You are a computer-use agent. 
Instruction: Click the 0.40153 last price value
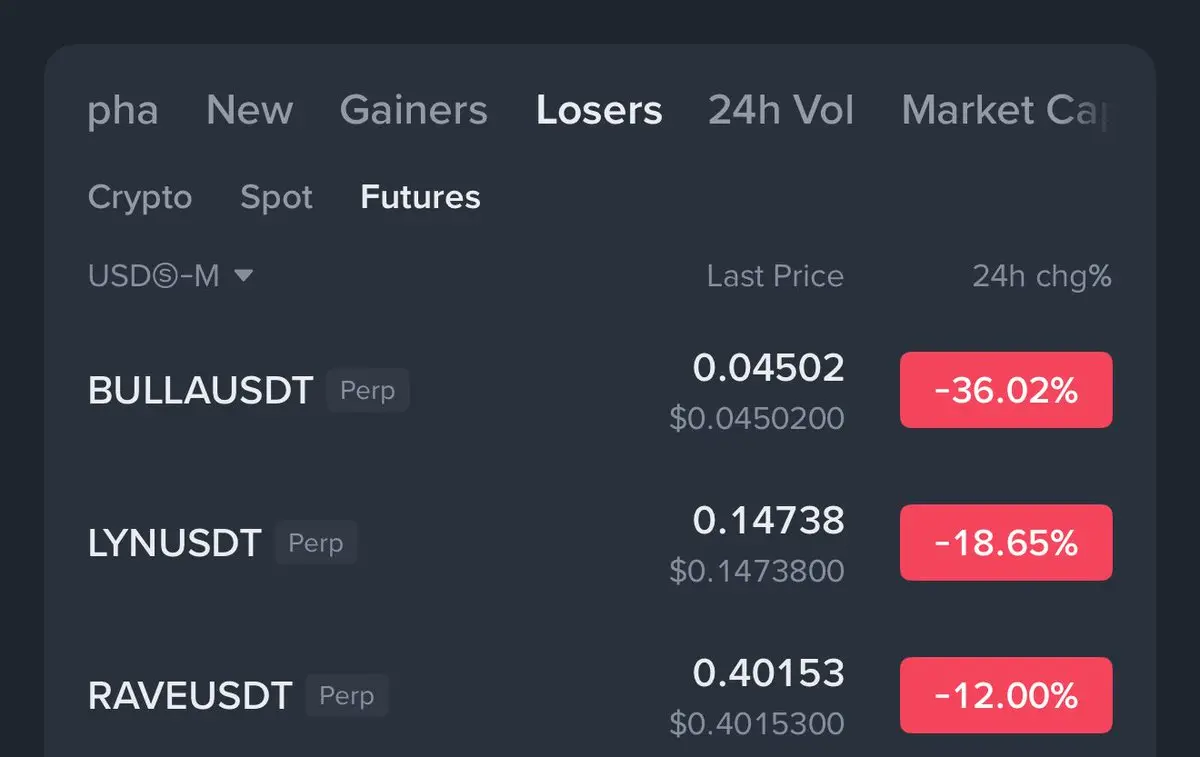tap(768, 673)
